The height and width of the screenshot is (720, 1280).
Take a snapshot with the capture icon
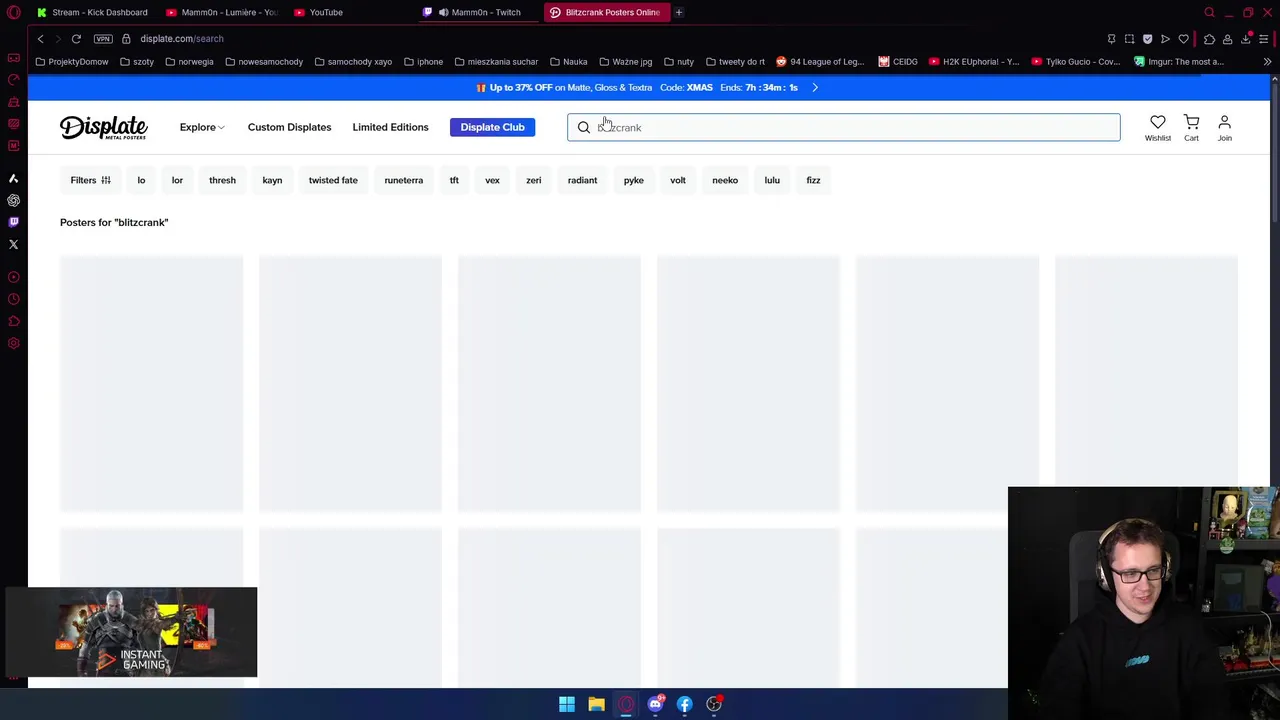coord(1129,39)
